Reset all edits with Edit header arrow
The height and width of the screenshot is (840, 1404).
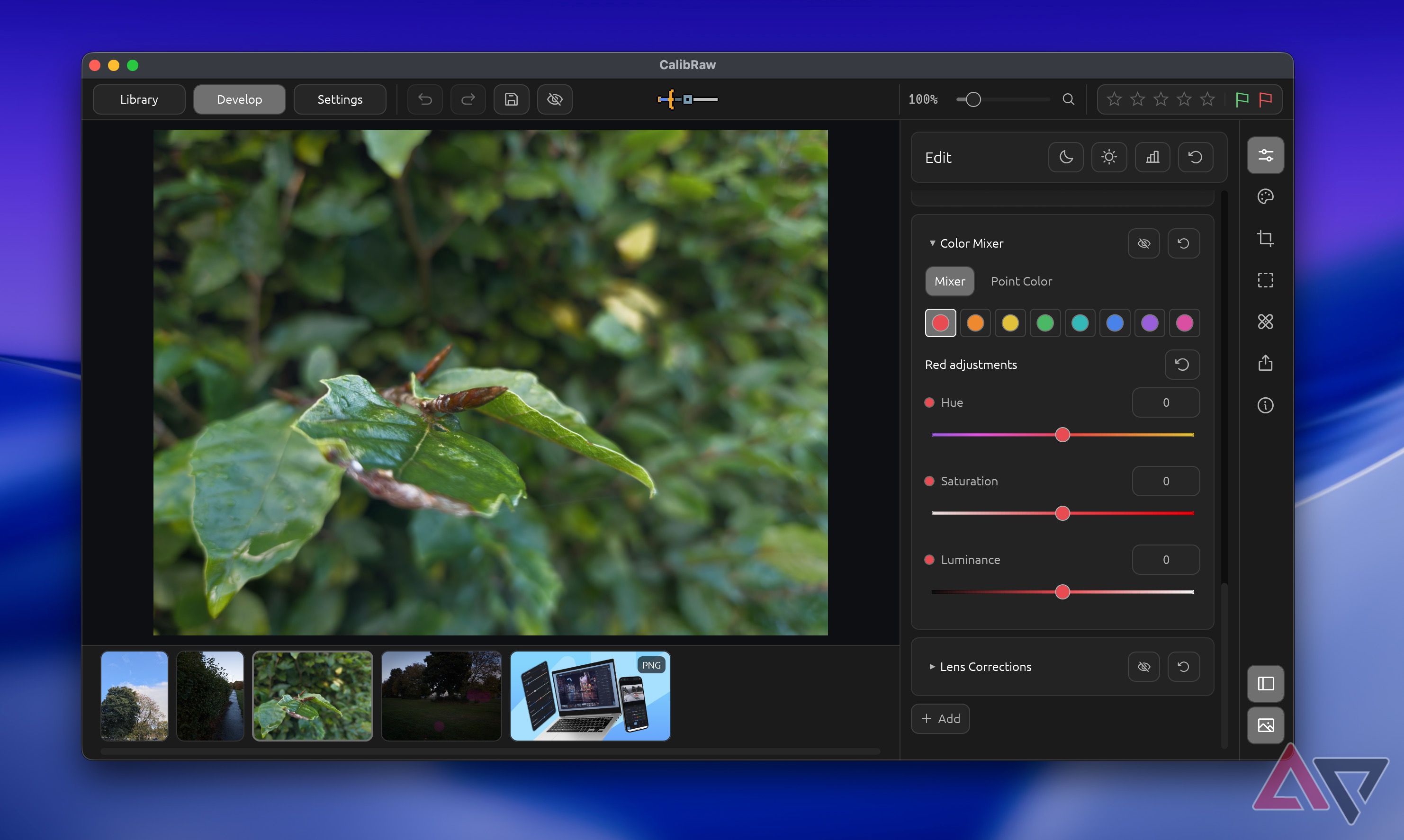1195,157
